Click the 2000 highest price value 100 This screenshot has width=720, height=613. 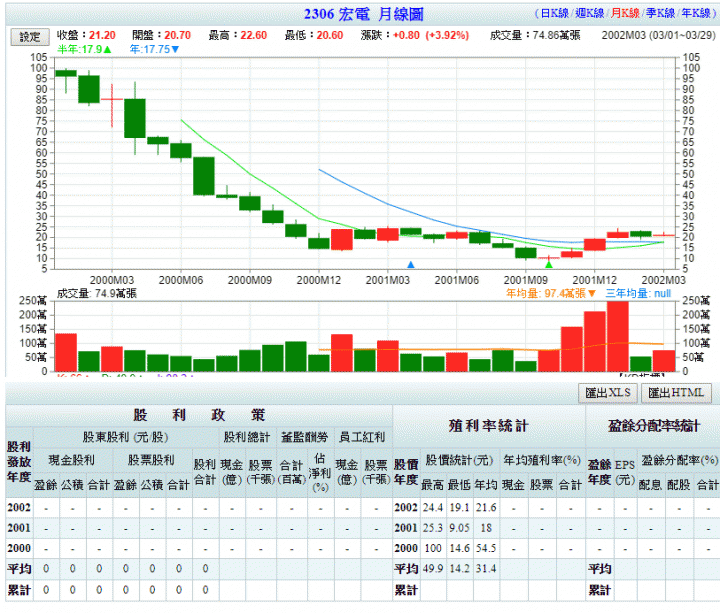[433, 548]
